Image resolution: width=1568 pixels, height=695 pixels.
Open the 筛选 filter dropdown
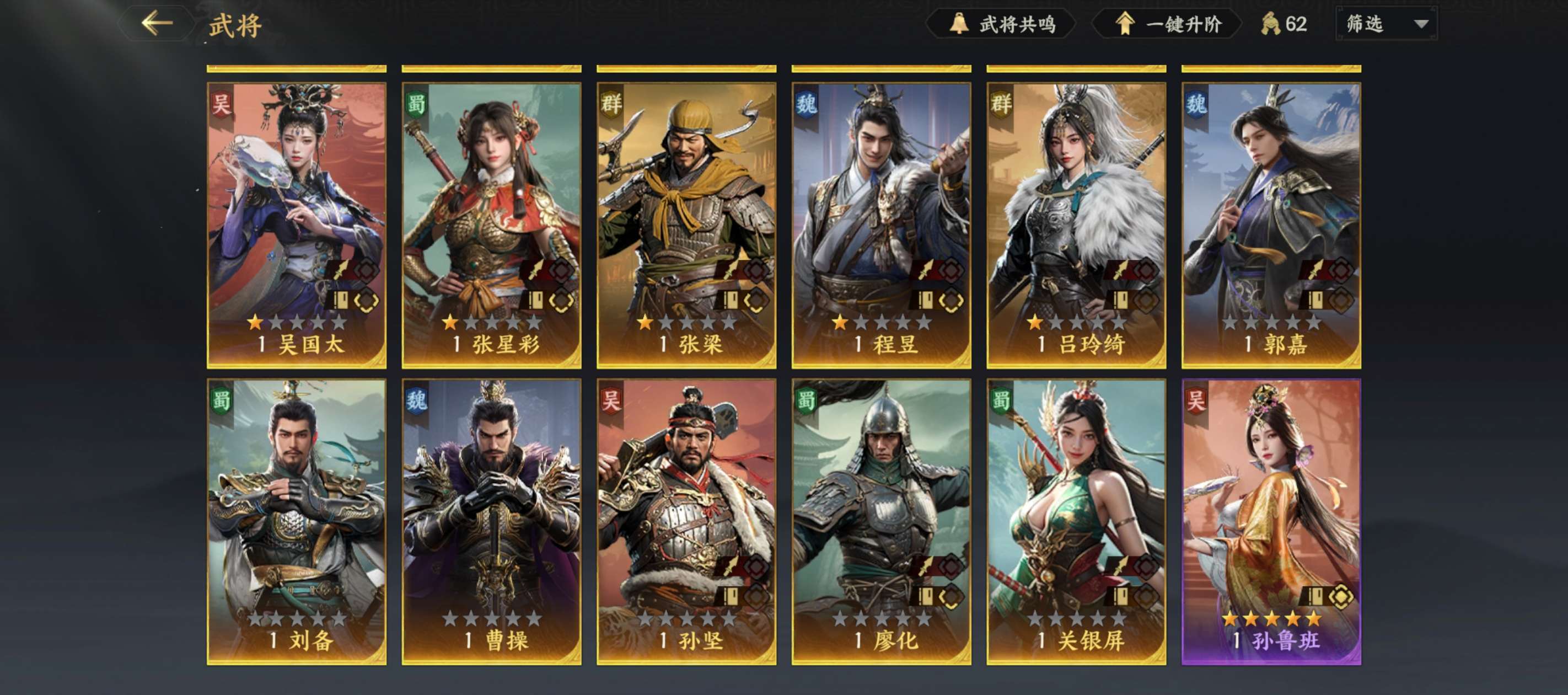(1386, 24)
